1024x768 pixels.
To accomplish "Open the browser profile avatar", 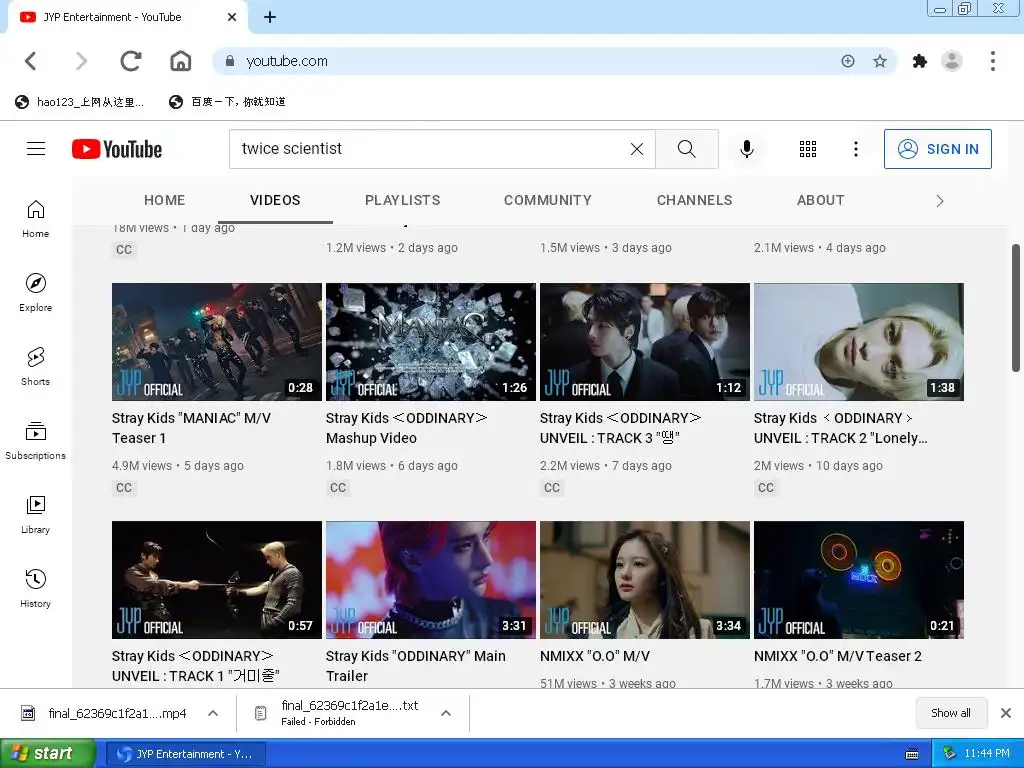I will [952, 61].
